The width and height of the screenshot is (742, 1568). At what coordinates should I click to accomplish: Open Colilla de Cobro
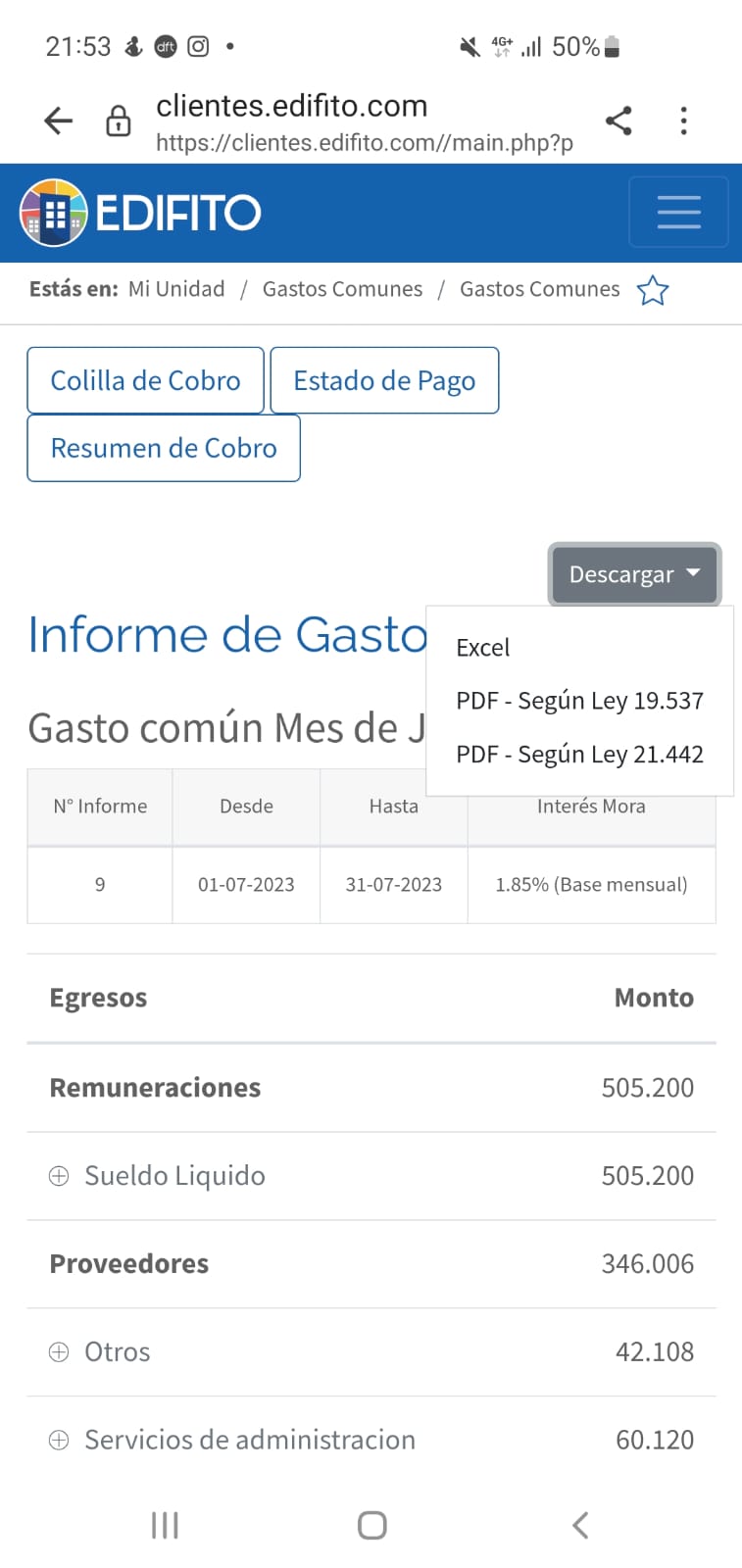(145, 380)
